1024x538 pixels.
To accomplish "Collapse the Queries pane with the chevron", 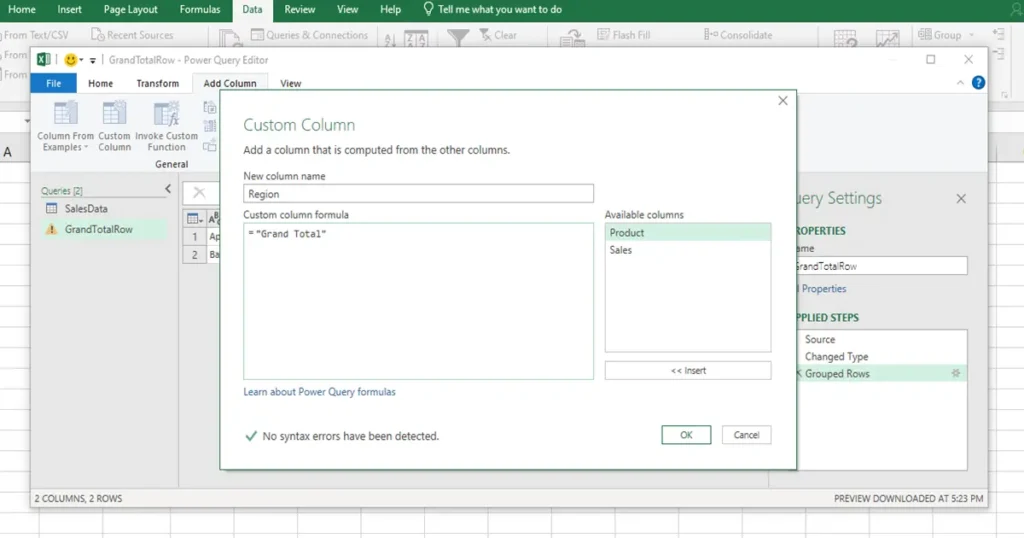I will click(168, 189).
